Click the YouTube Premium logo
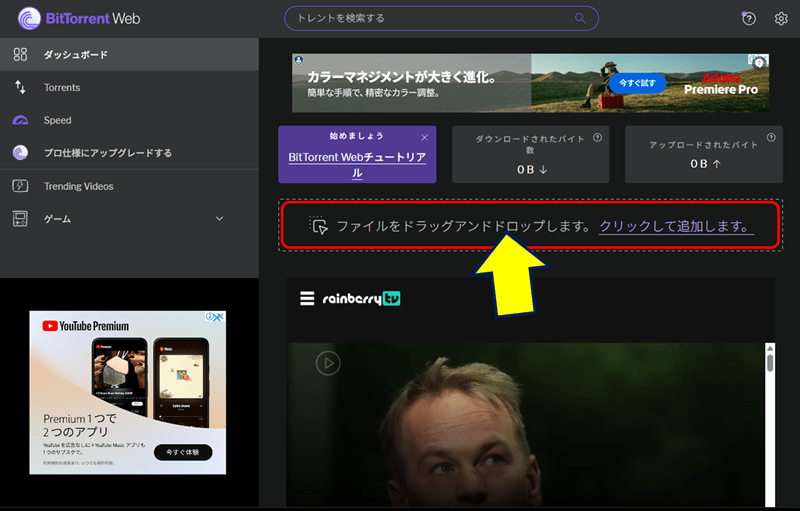 point(86,326)
